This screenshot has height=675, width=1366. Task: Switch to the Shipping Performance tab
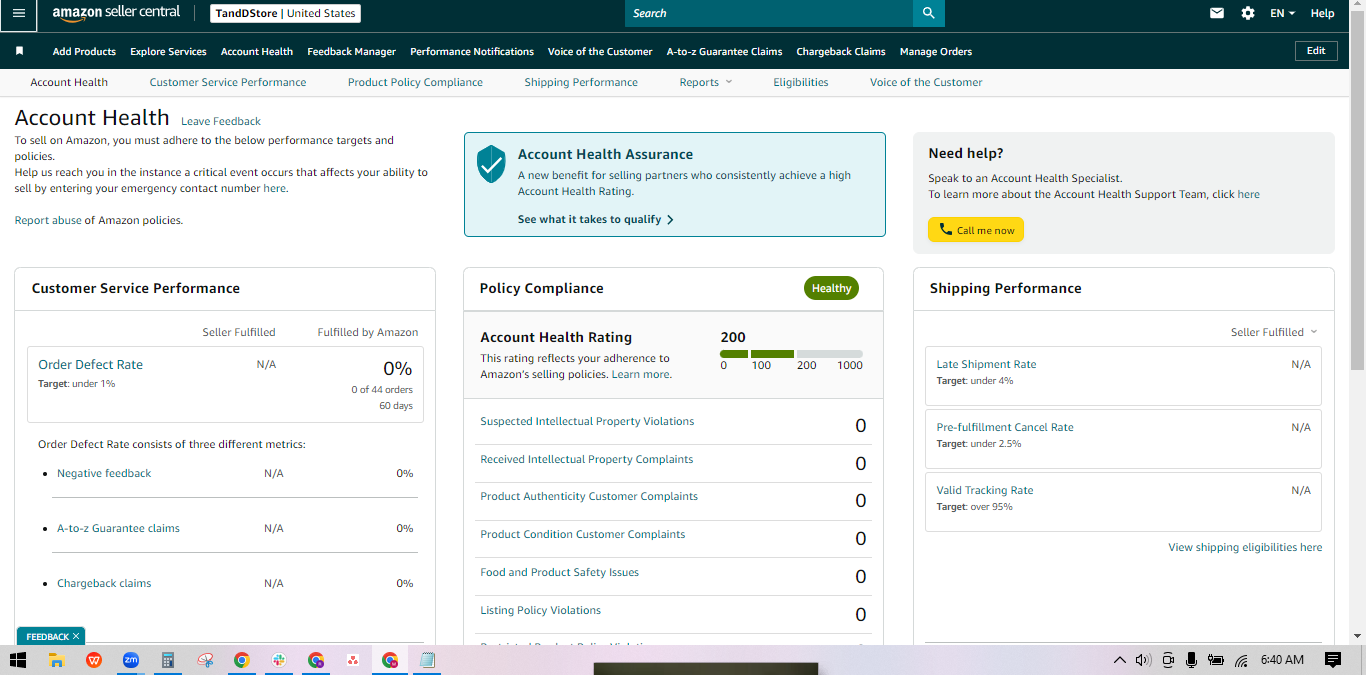coord(581,82)
